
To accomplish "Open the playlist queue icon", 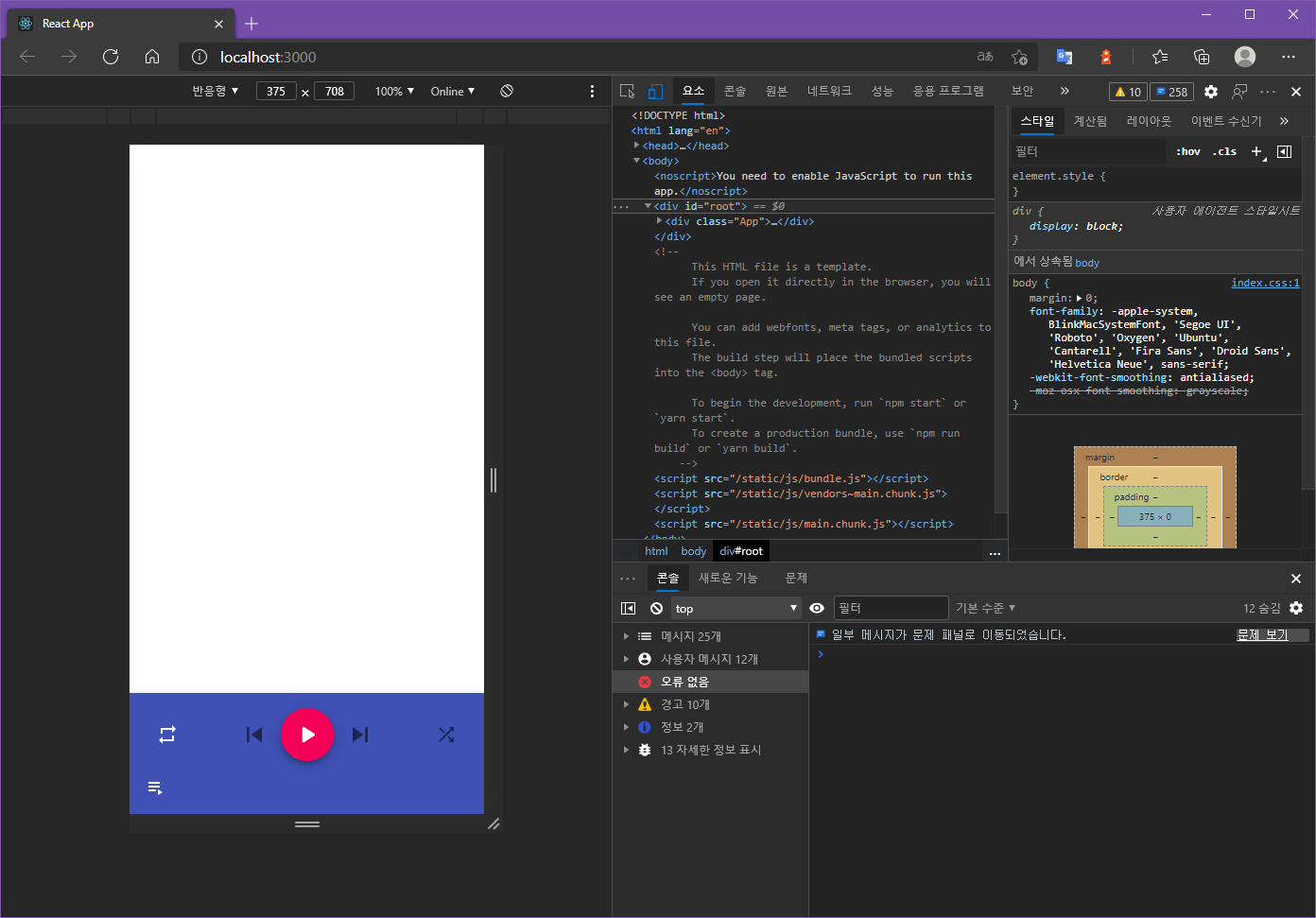I will click(156, 788).
